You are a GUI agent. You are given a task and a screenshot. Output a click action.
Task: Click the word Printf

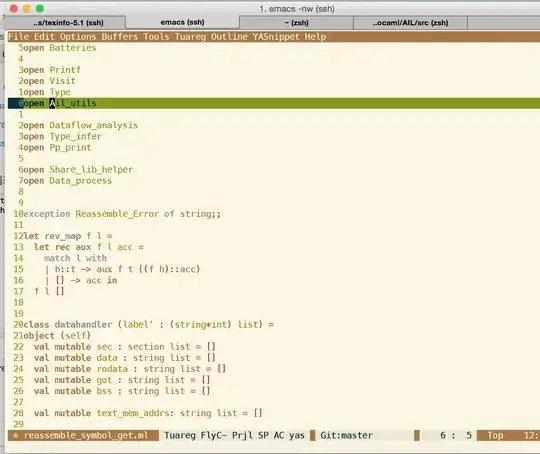pos(65,70)
